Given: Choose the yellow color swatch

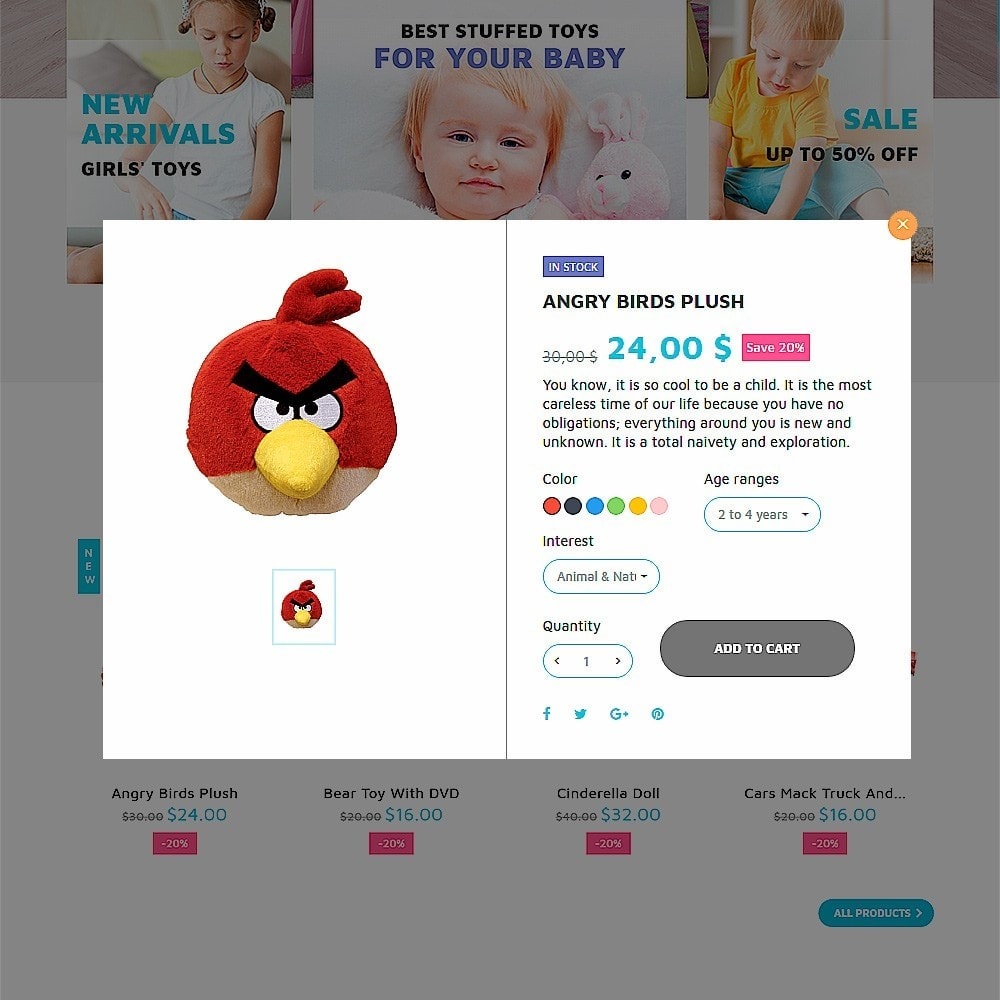Looking at the screenshot, I should 638,506.
